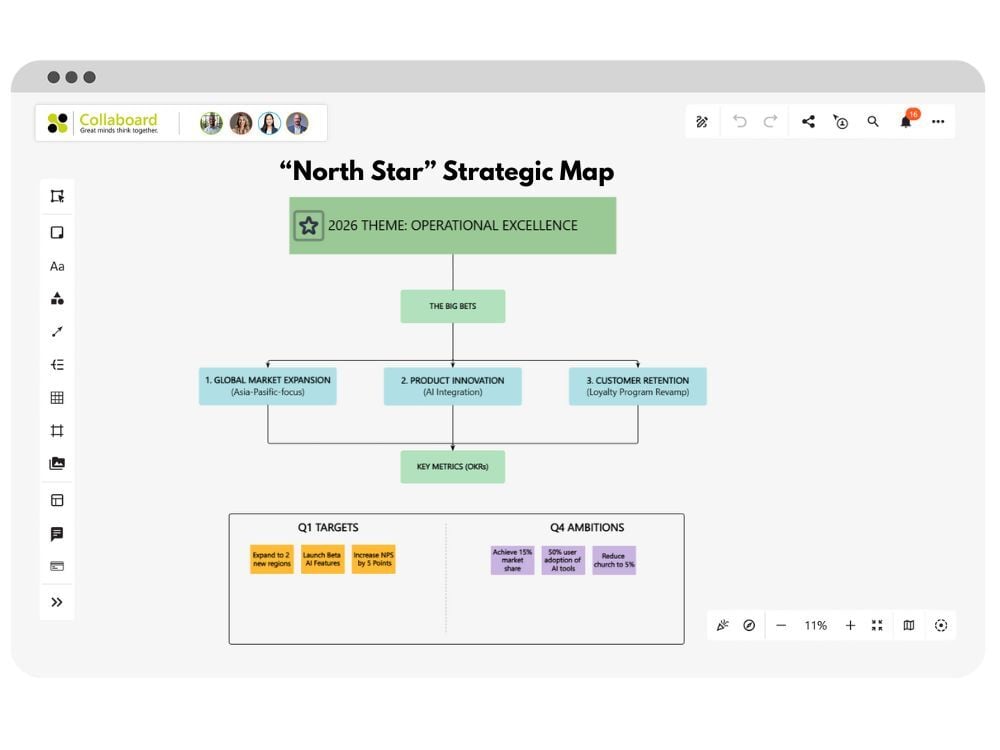Select the frame tool in the sidebar
The height and width of the screenshot is (750, 1000).
tap(57, 430)
